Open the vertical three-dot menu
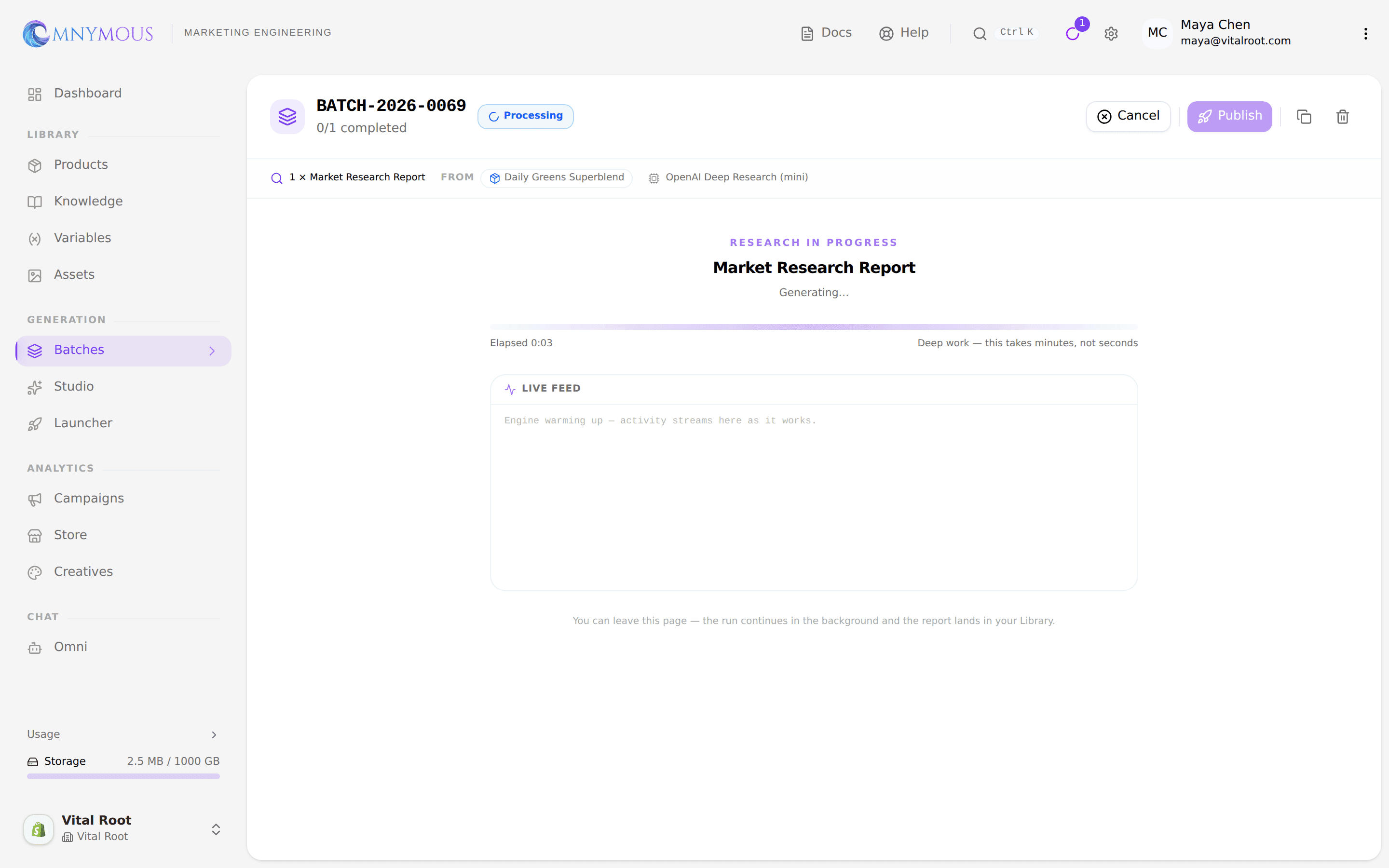The width and height of the screenshot is (1389, 868). coord(1365,34)
